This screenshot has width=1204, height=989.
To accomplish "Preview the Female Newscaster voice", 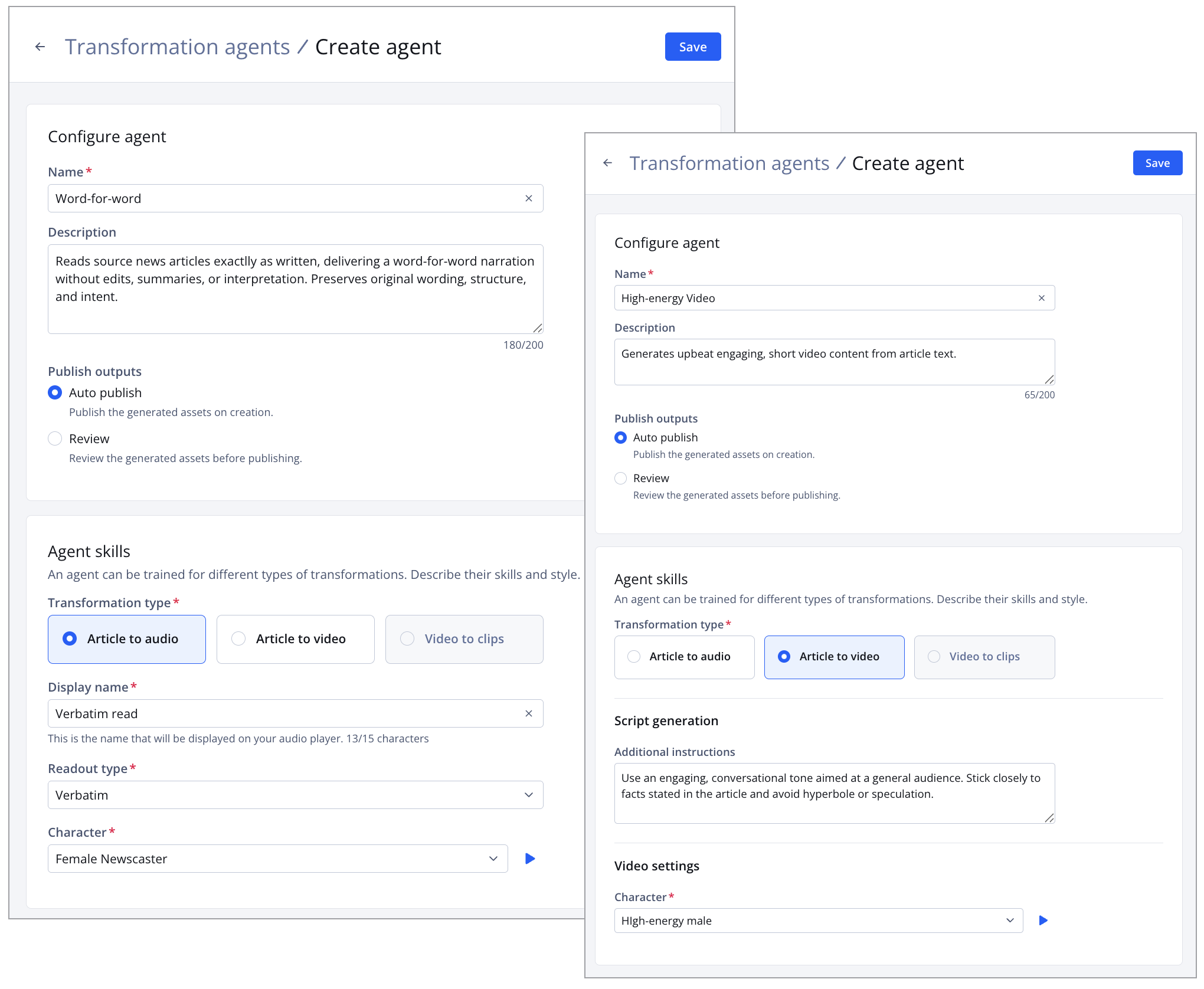I will (x=529, y=859).
